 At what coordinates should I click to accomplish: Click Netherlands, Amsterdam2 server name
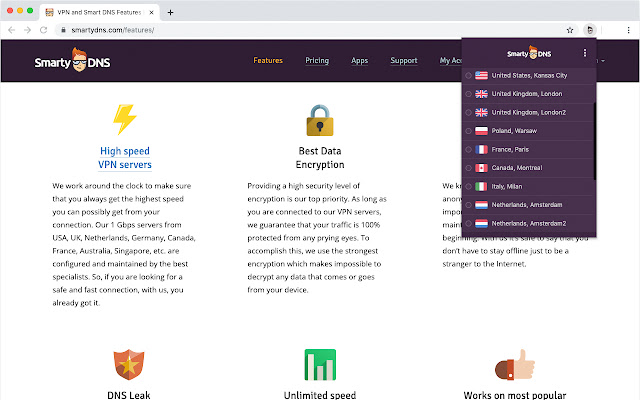529,224
